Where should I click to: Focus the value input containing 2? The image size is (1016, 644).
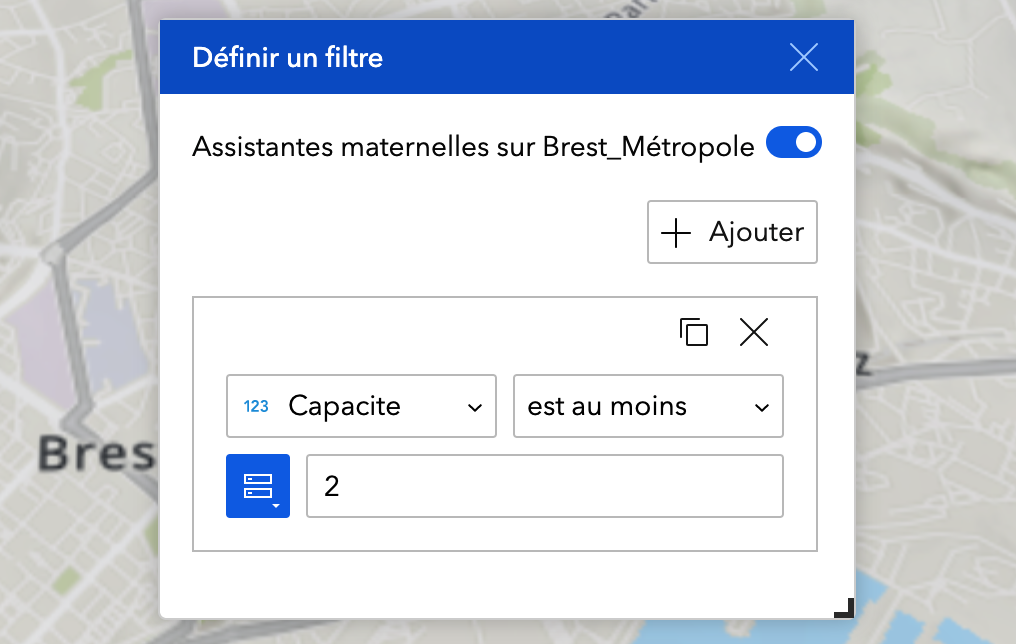pyautogui.click(x=545, y=486)
